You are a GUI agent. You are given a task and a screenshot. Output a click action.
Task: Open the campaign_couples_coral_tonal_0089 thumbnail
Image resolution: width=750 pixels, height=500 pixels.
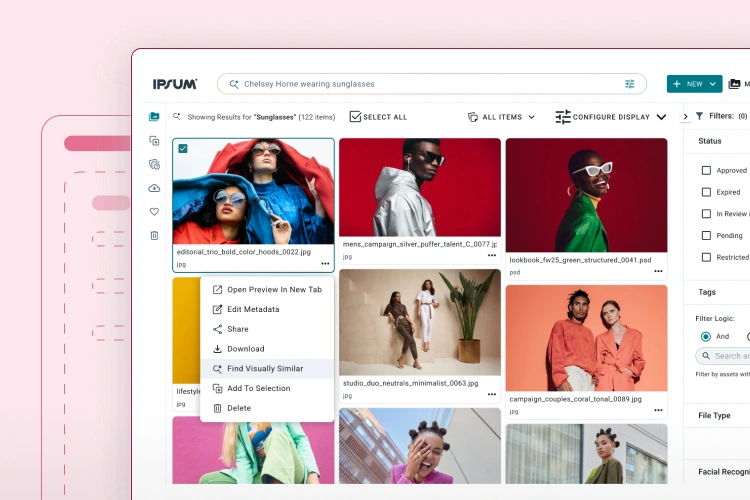[586, 337]
